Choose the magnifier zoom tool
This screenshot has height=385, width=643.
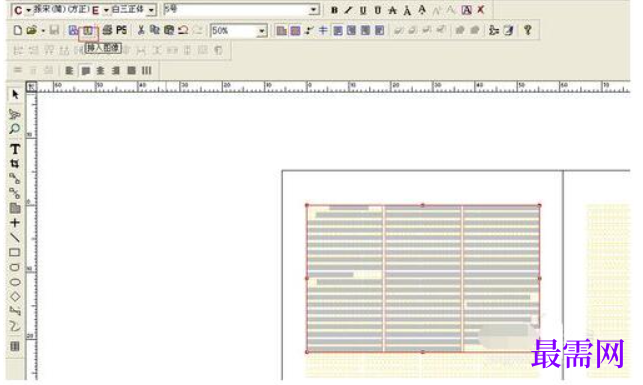coord(15,129)
